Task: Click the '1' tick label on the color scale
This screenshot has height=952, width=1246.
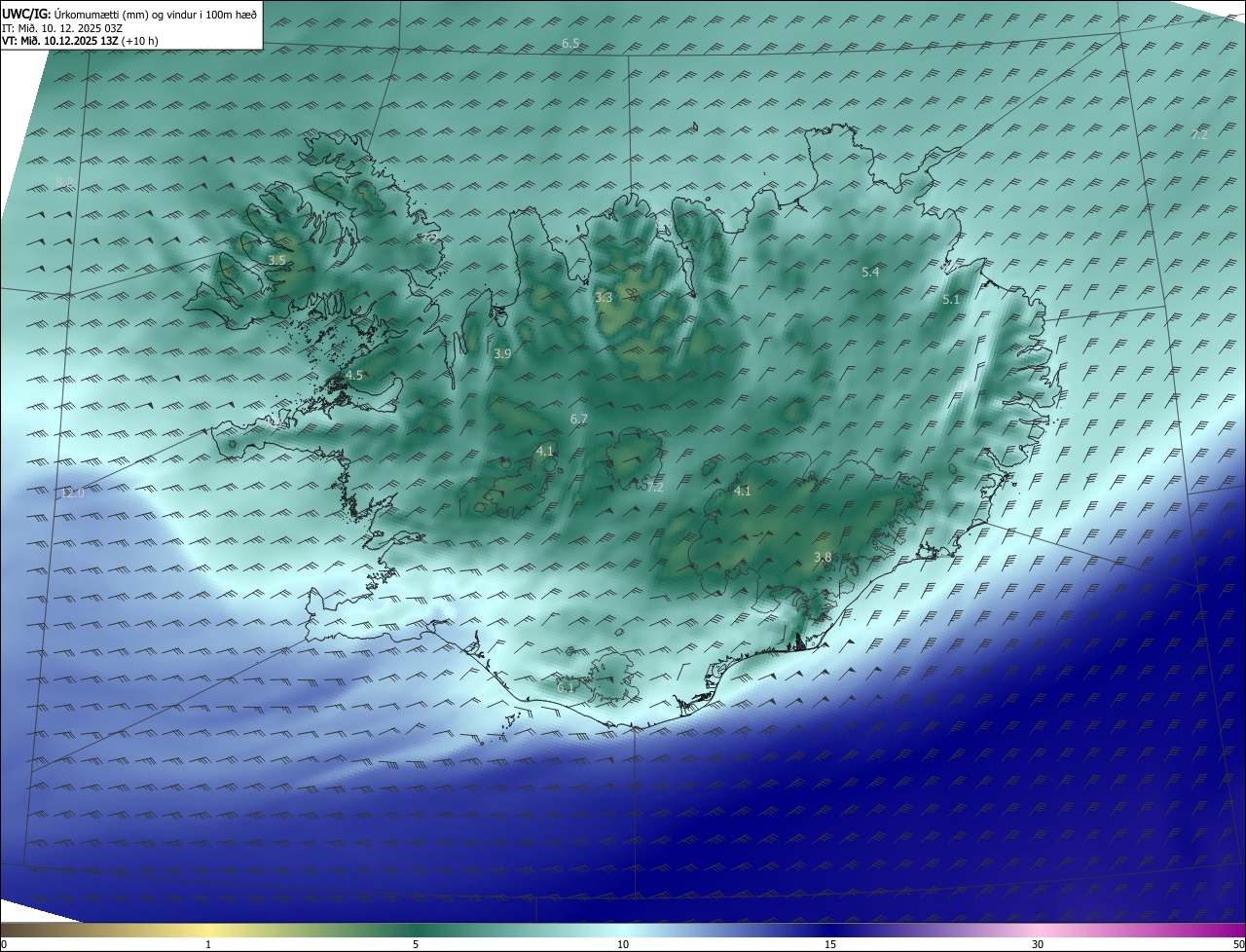Action: point(208,944)
